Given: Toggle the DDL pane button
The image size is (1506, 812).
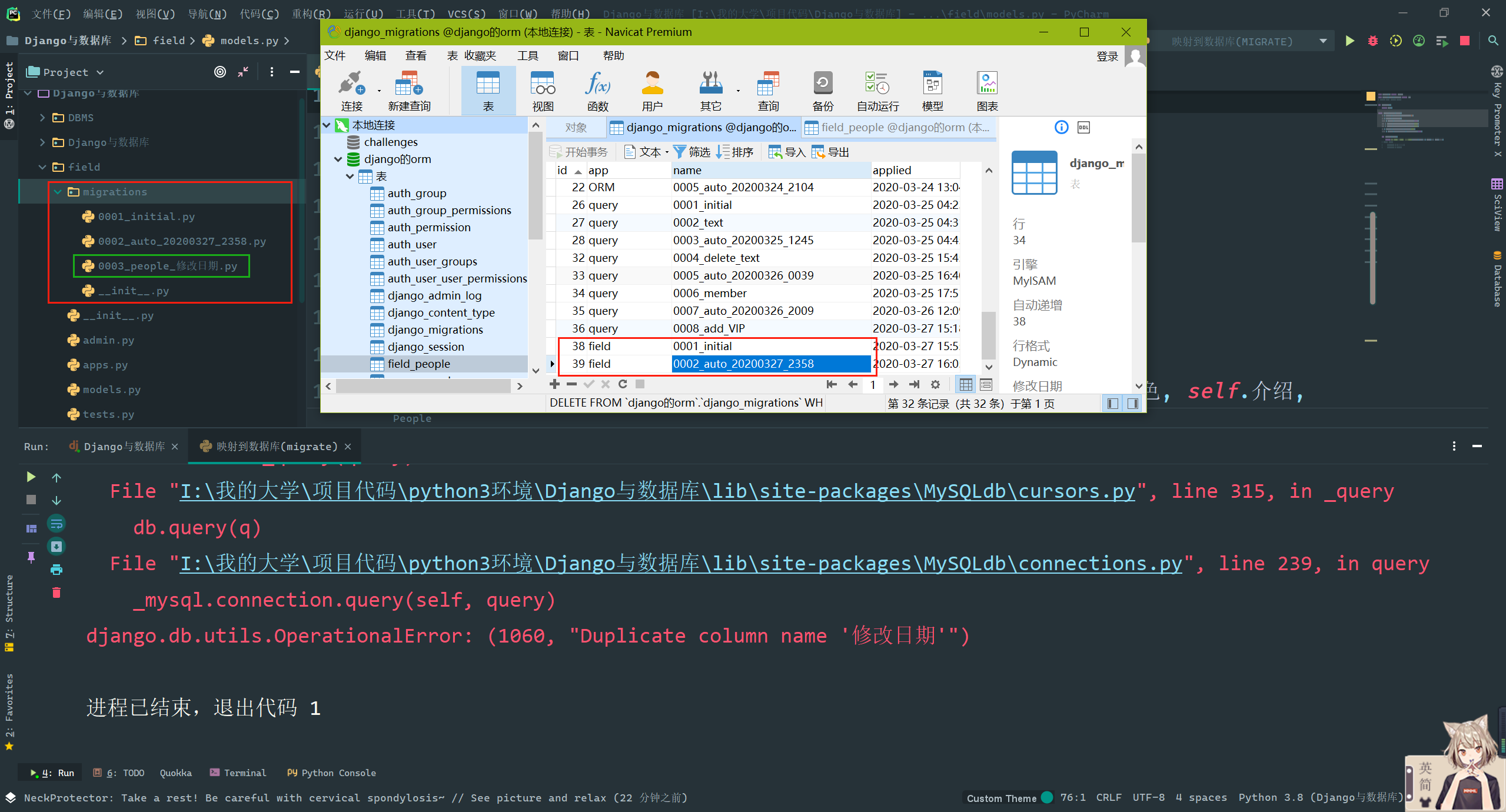Looking at the screenshot, I should (1083, 128).
